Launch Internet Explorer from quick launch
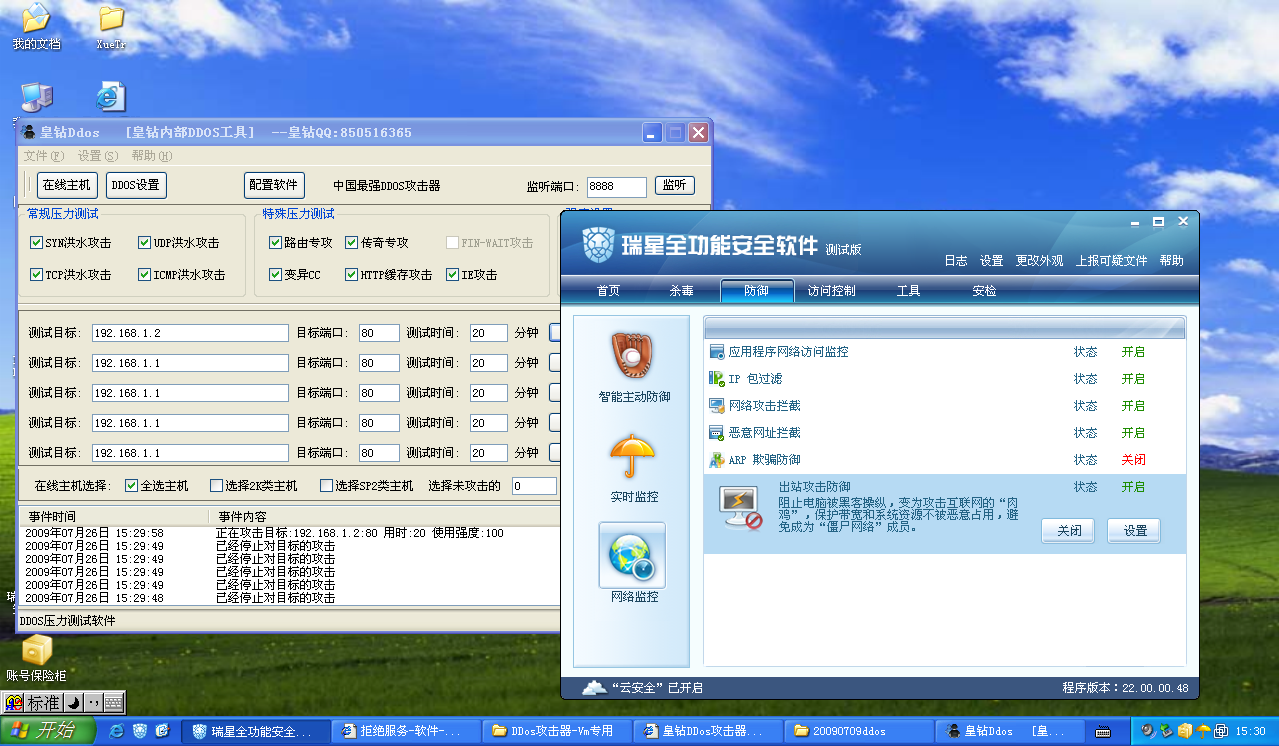Screen dimensions: 1279x746 117,731
